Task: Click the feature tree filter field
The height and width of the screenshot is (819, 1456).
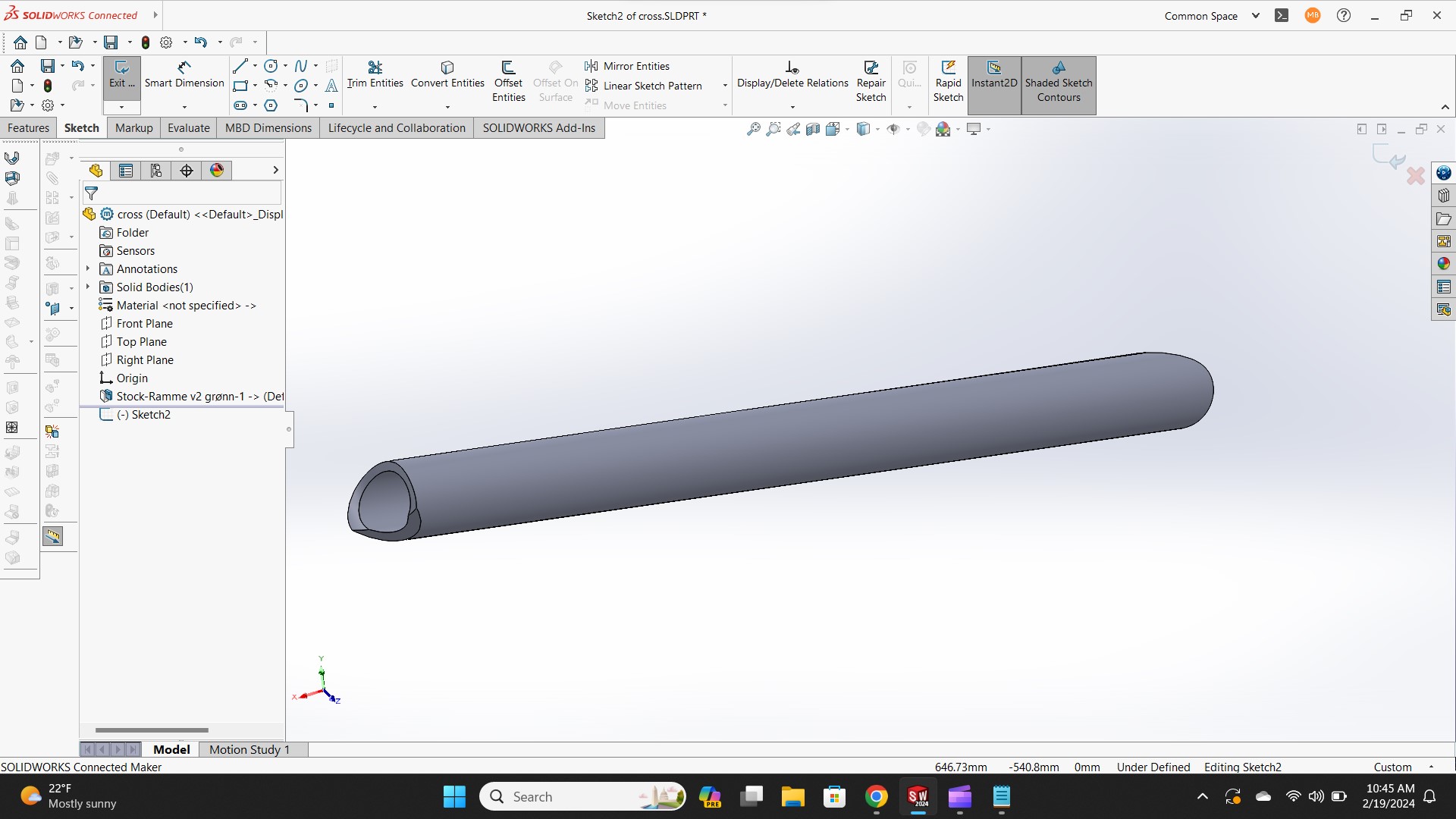Action: coord(182,193)
